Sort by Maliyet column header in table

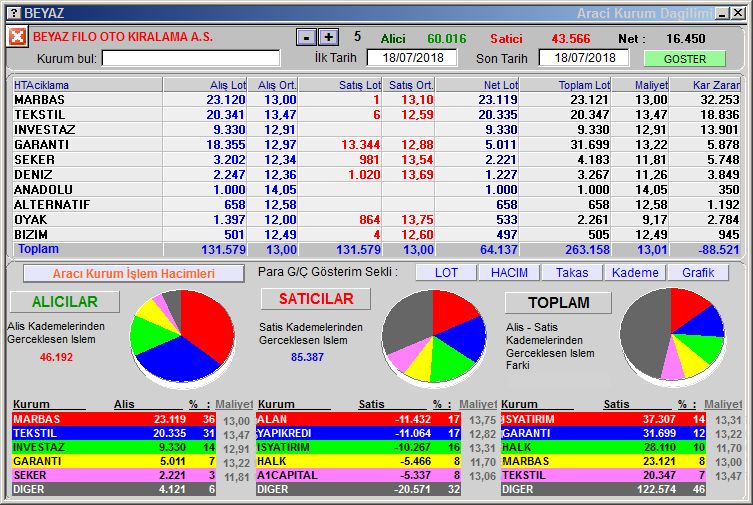[640, 85]
